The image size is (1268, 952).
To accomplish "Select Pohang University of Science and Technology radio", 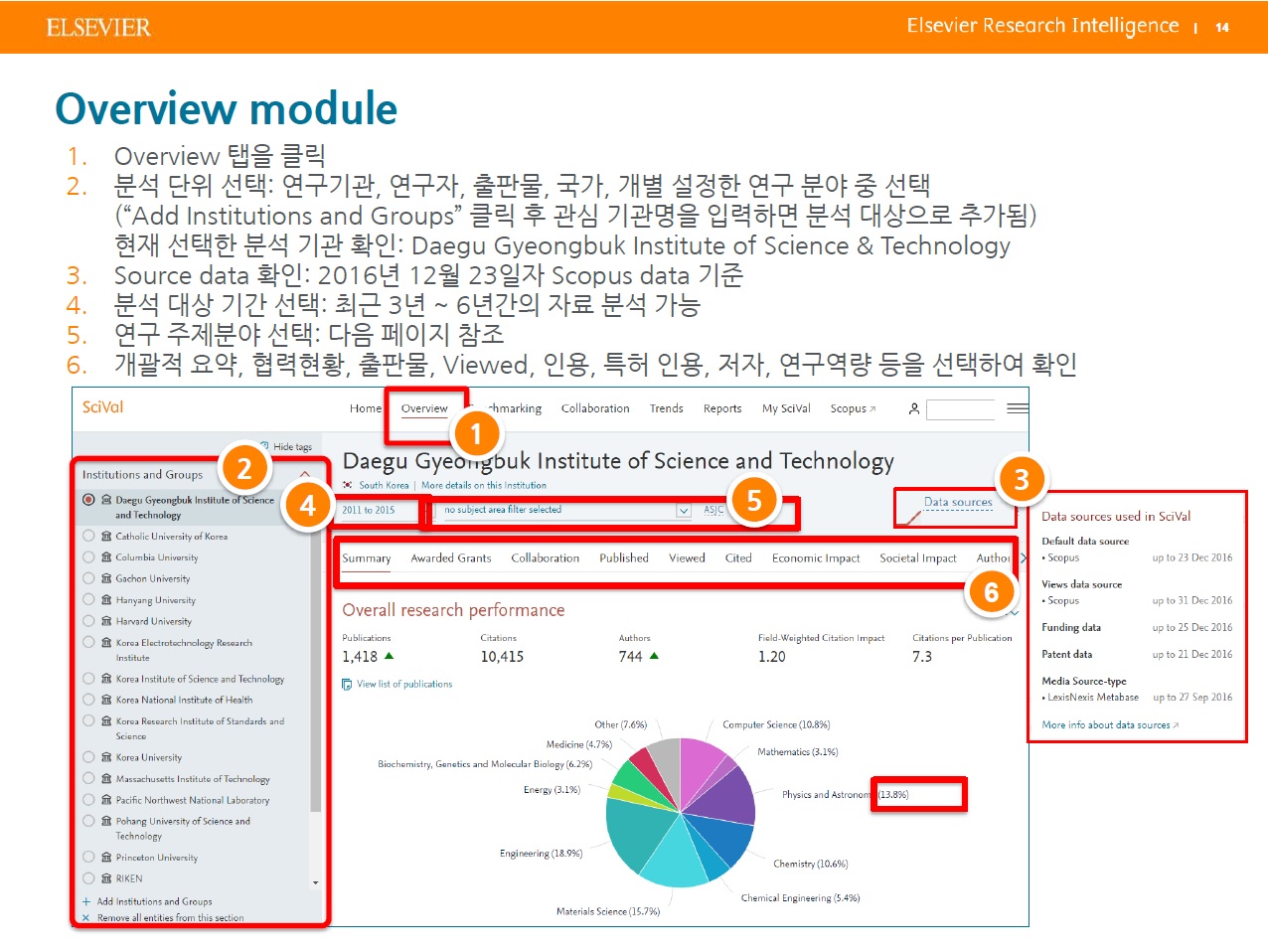I will click(x=88, y=821).
